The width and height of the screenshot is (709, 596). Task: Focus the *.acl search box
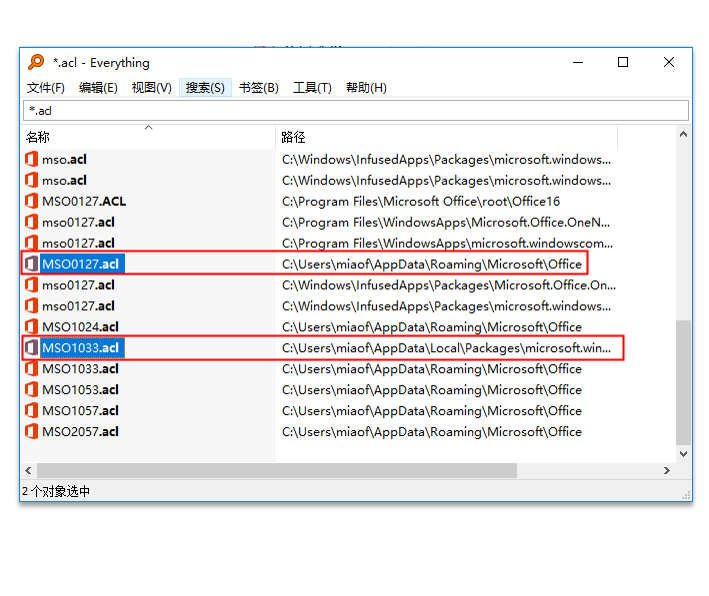(x=356, y=111)
